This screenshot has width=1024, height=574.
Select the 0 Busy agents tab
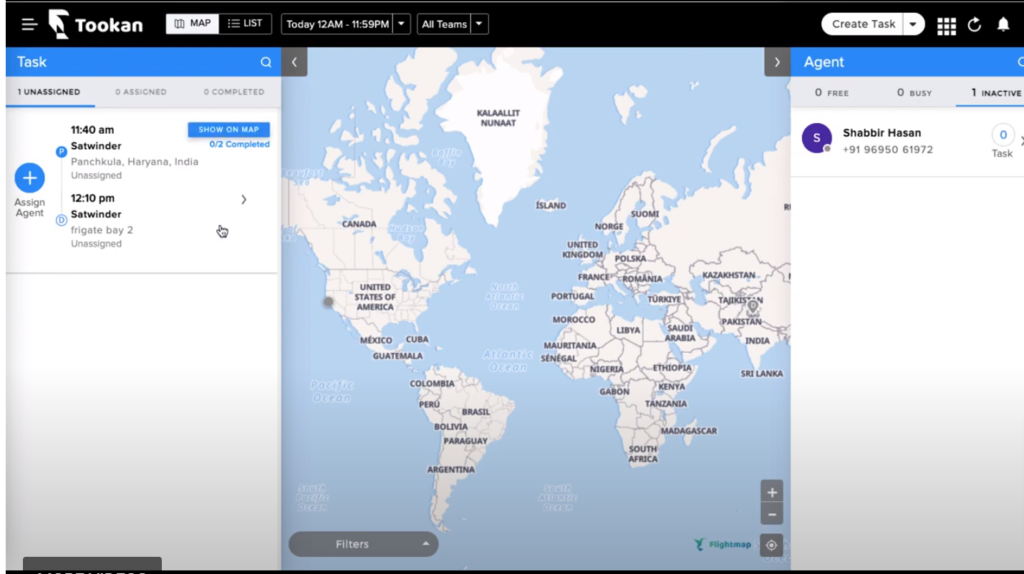(914, 93)
